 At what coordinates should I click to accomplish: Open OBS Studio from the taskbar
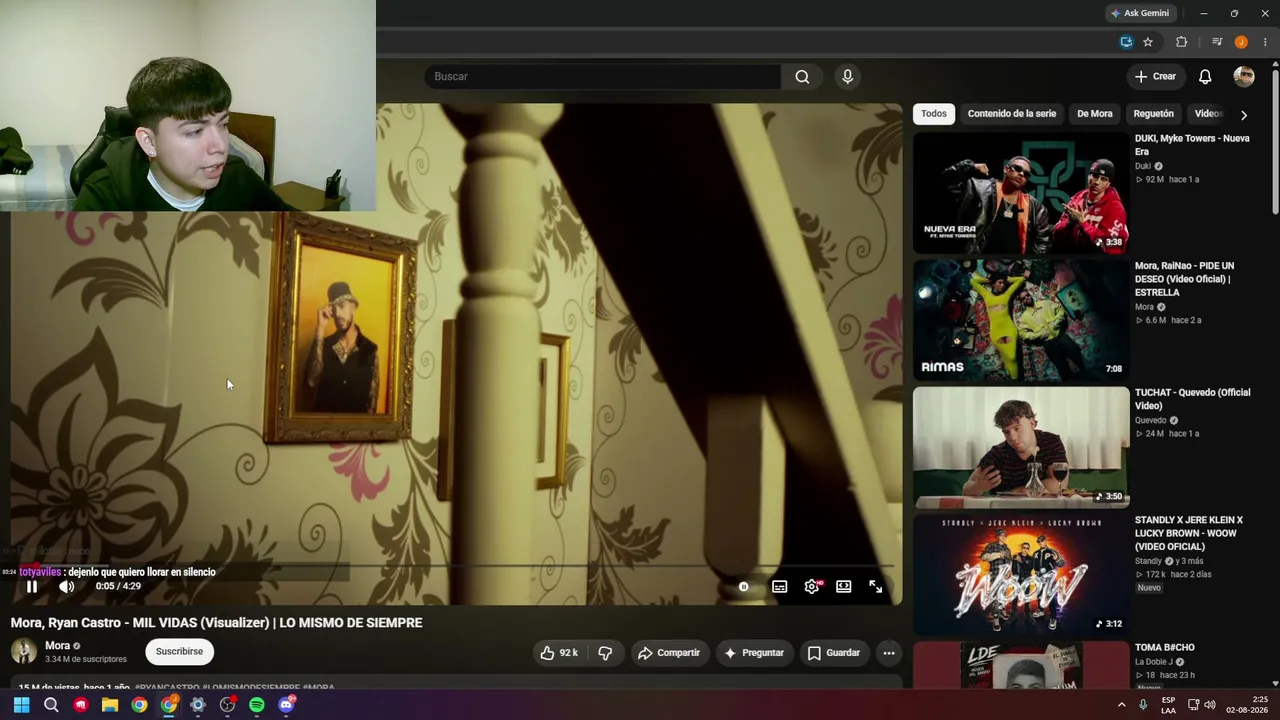click(228, 705)
